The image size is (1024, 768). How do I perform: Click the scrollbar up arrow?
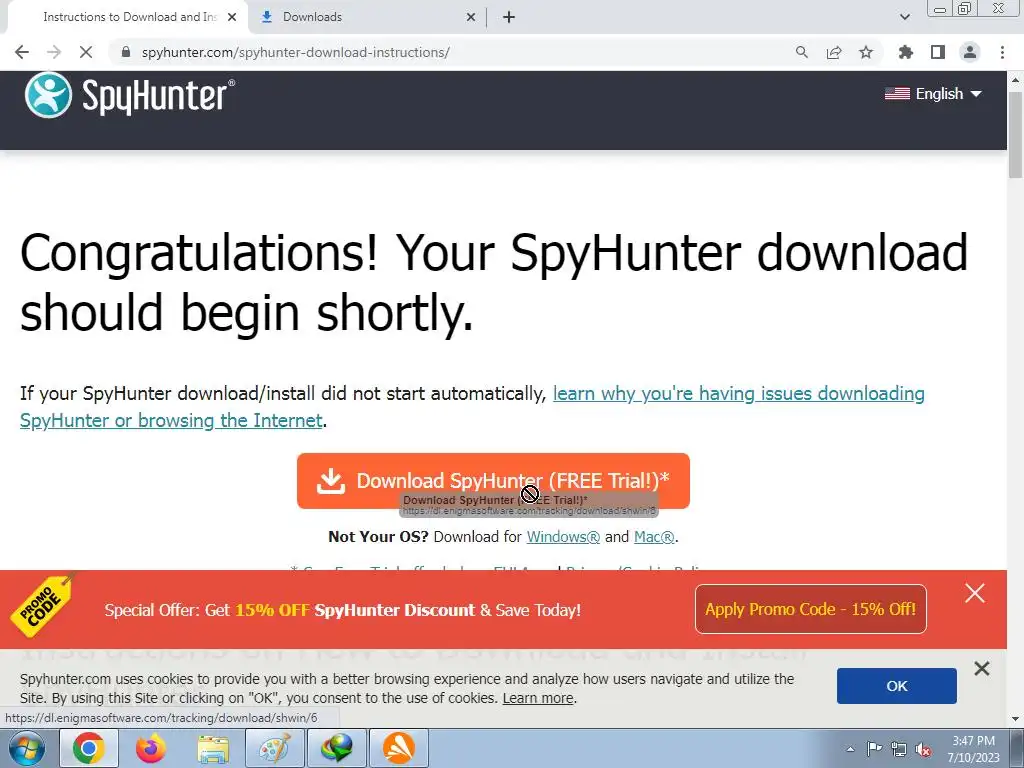point(1016,80)
